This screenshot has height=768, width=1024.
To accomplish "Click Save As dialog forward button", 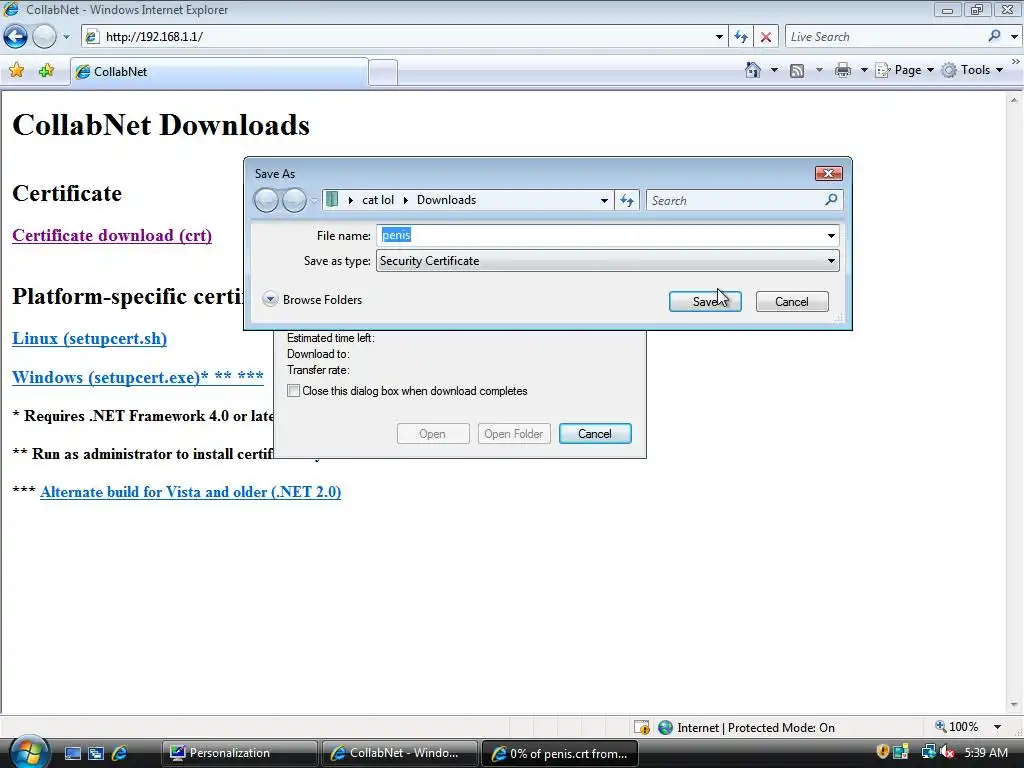I will pyautogui.click(x=294, y=200).
